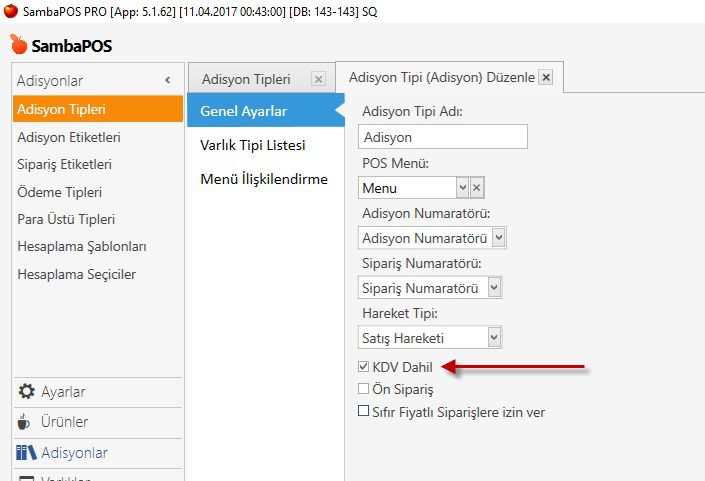This screenshot has height=481, width=705.
Task: Click the Adisyon Tipi Adı text field
Action: click(x=442, y=137)
